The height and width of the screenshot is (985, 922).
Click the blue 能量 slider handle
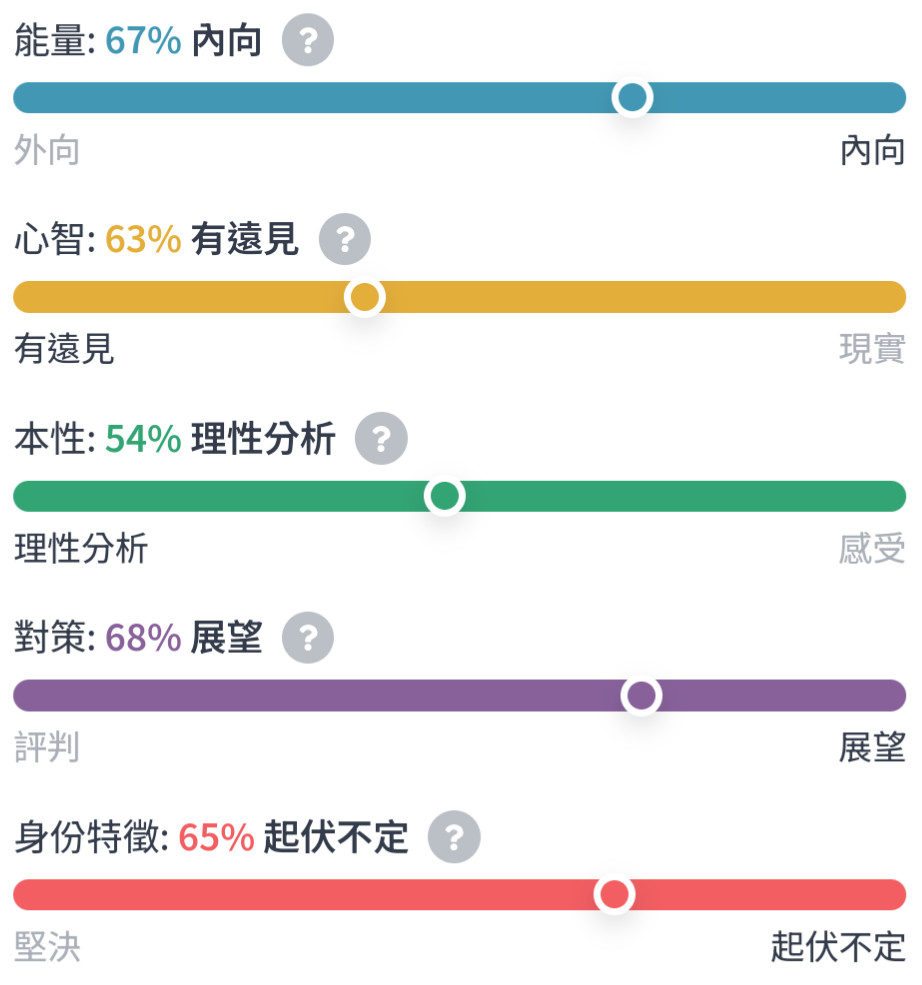tap(632, 97)
